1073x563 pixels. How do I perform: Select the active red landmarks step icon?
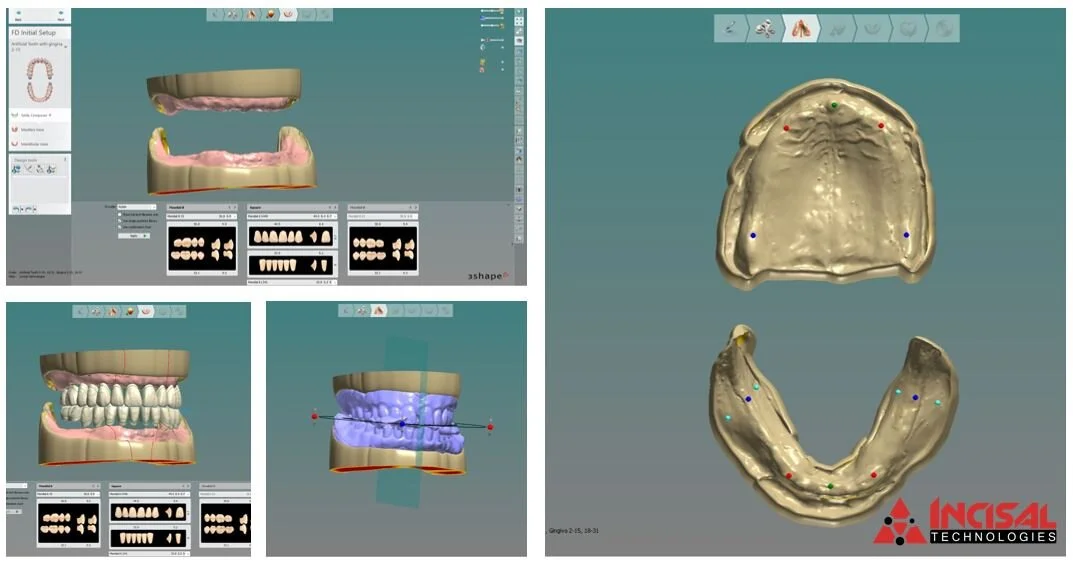801,28
